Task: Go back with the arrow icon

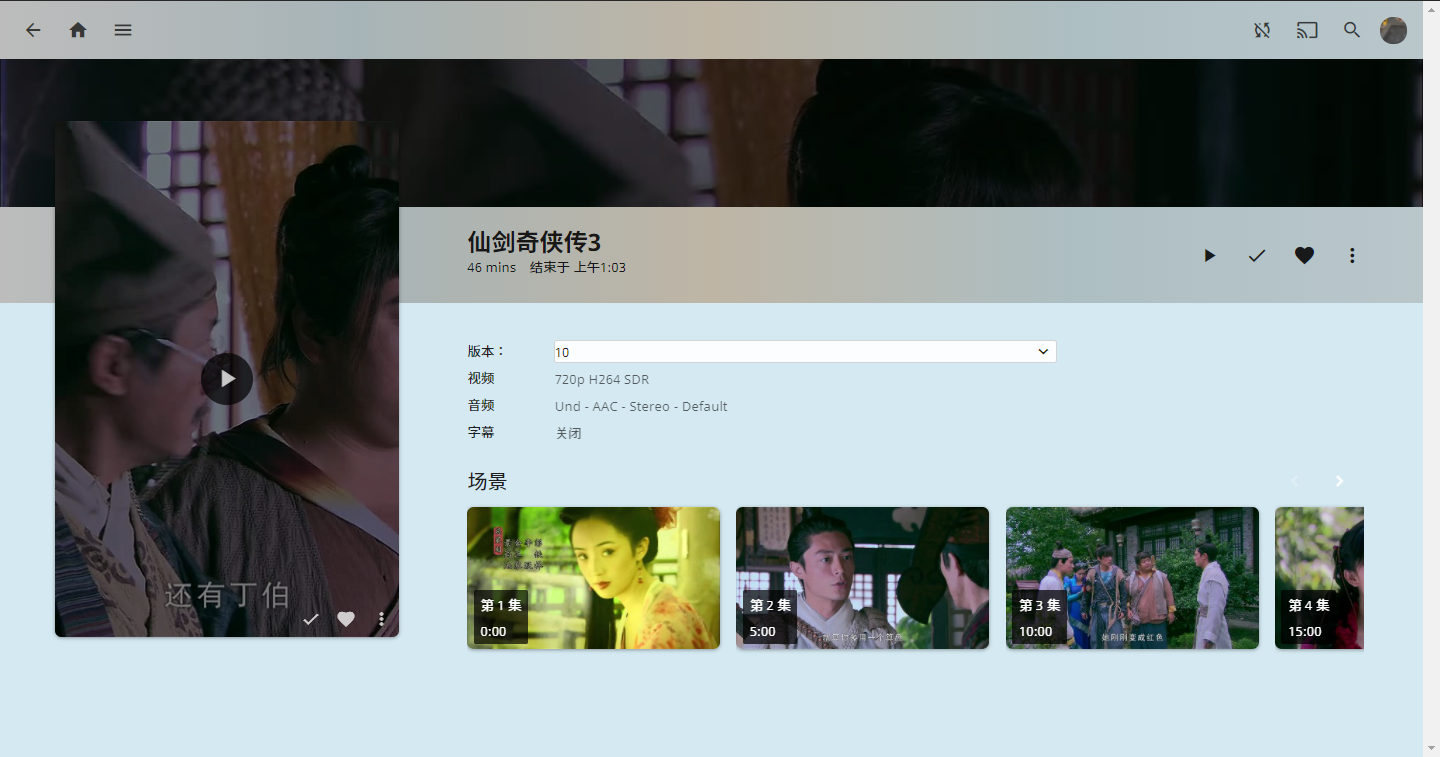Action: tap(33, 30)
